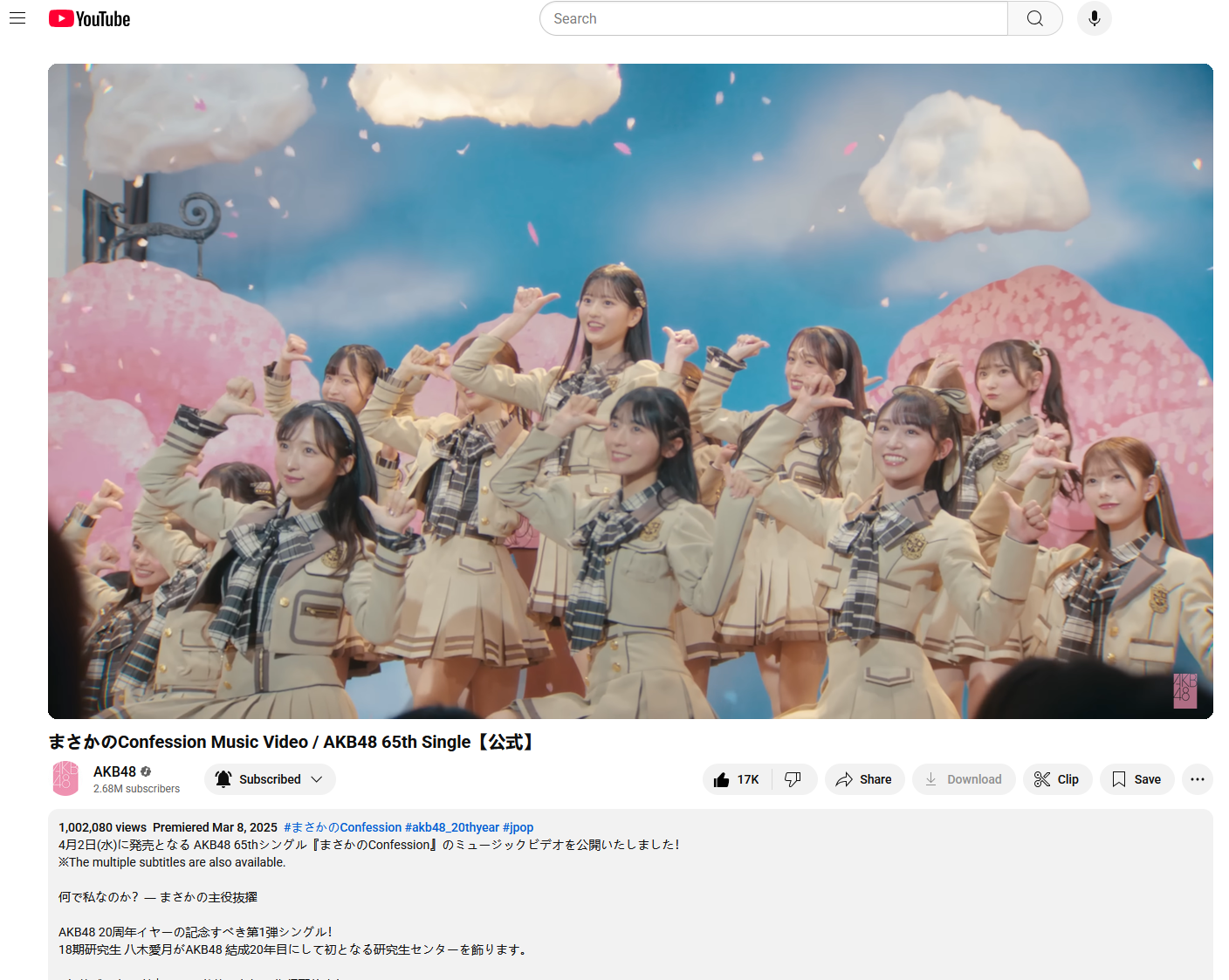Image resolution: width=1229 pixels, height=980 pixels.
Task: Click the video player frame
Action: (630, 391)
